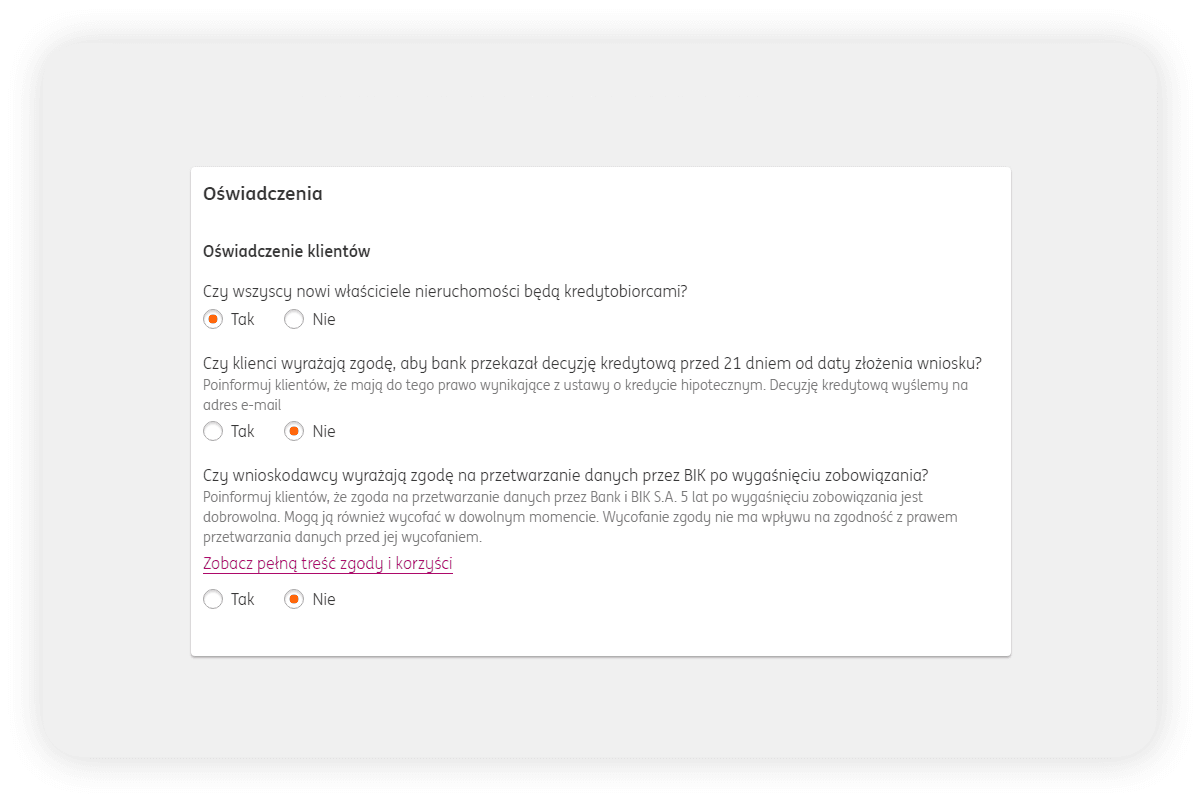Click the 'Nie' label under the 21-day question
1200x800 pixels.
[324, 432]
